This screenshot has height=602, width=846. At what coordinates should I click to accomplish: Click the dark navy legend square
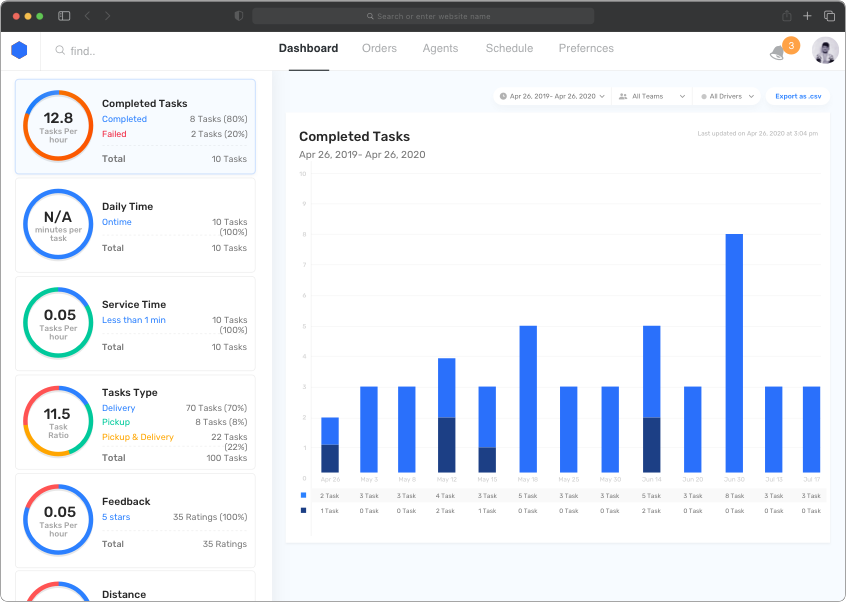pos(303,510)
